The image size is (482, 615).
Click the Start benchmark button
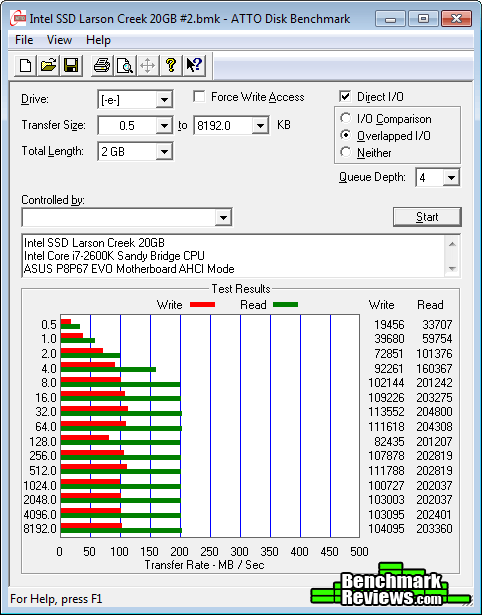click(427, 217)
